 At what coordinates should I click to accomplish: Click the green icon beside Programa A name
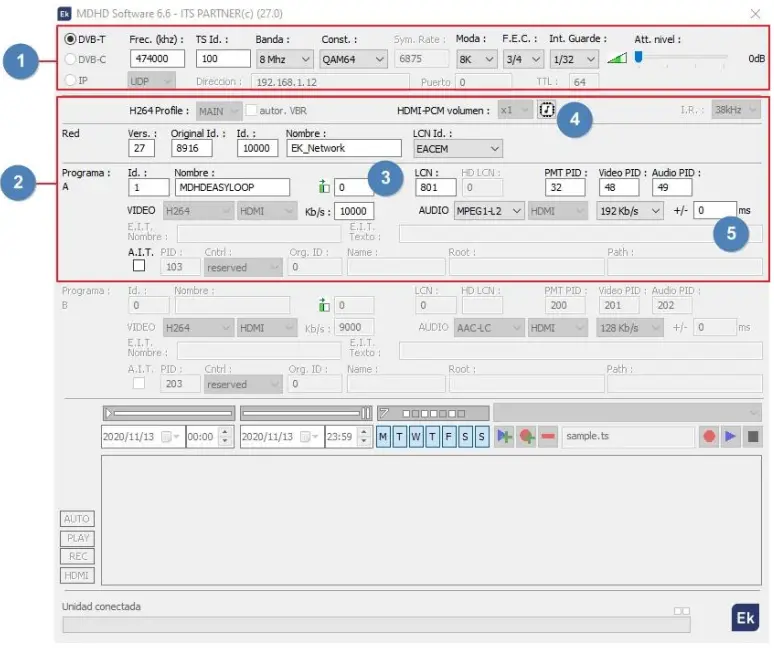323,187
